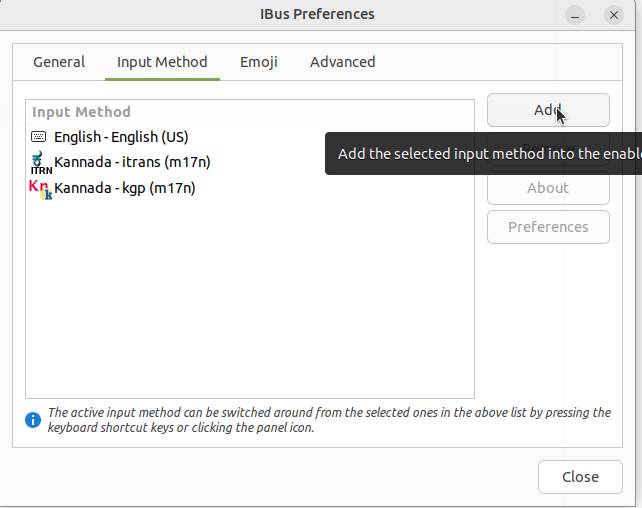Click the Input Method column header

point(250,112)
